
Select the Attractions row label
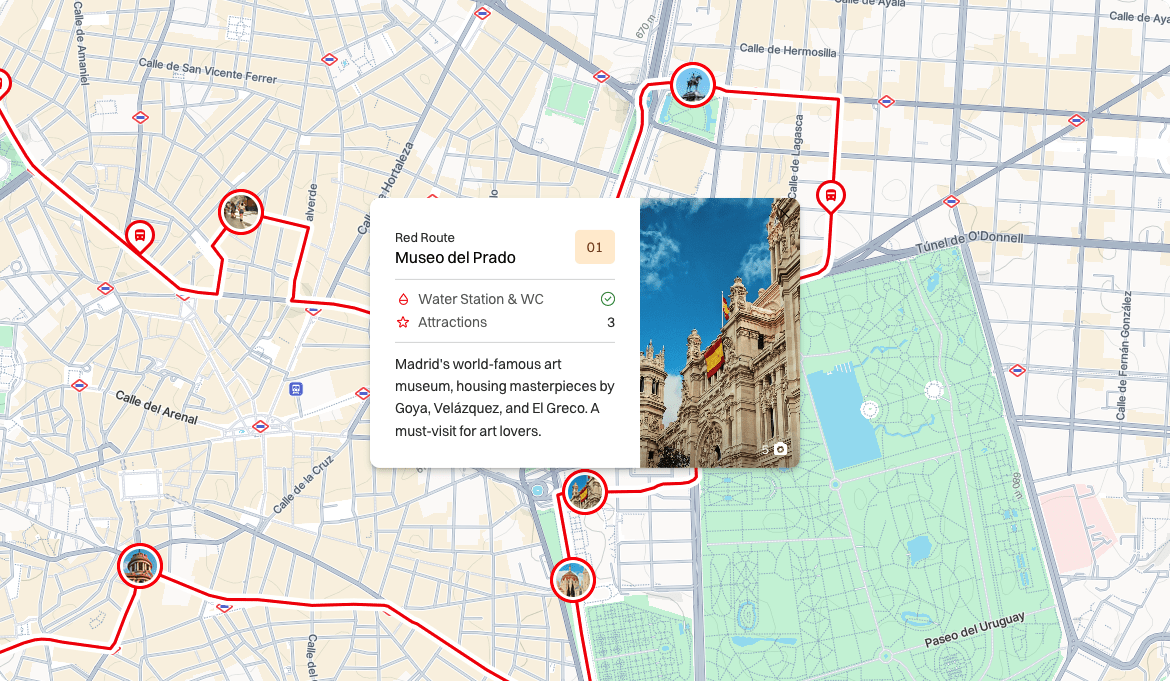(452, 322)
